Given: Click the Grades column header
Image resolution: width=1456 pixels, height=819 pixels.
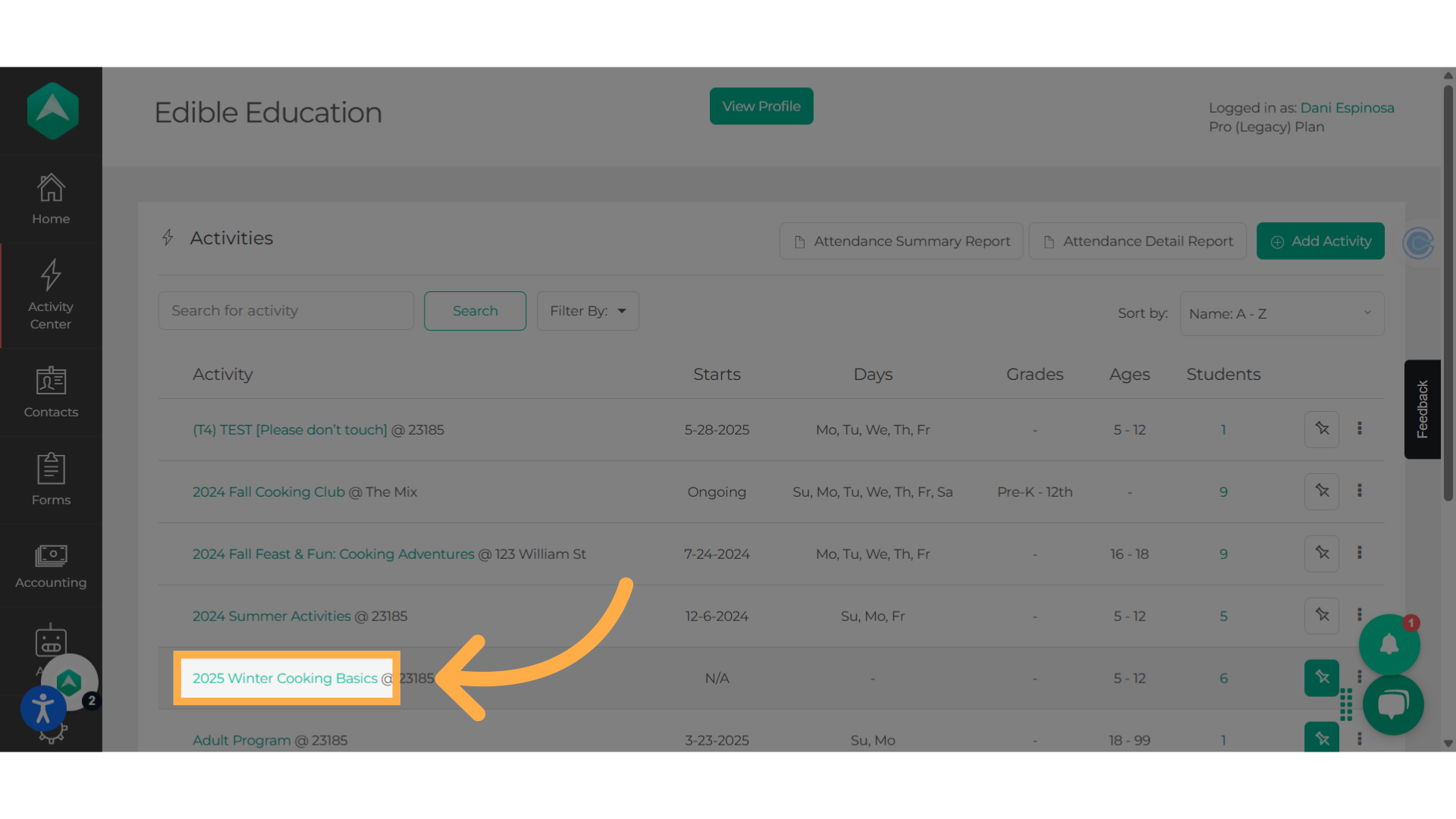Looking at the screenshot, I should coord(1034,375).
